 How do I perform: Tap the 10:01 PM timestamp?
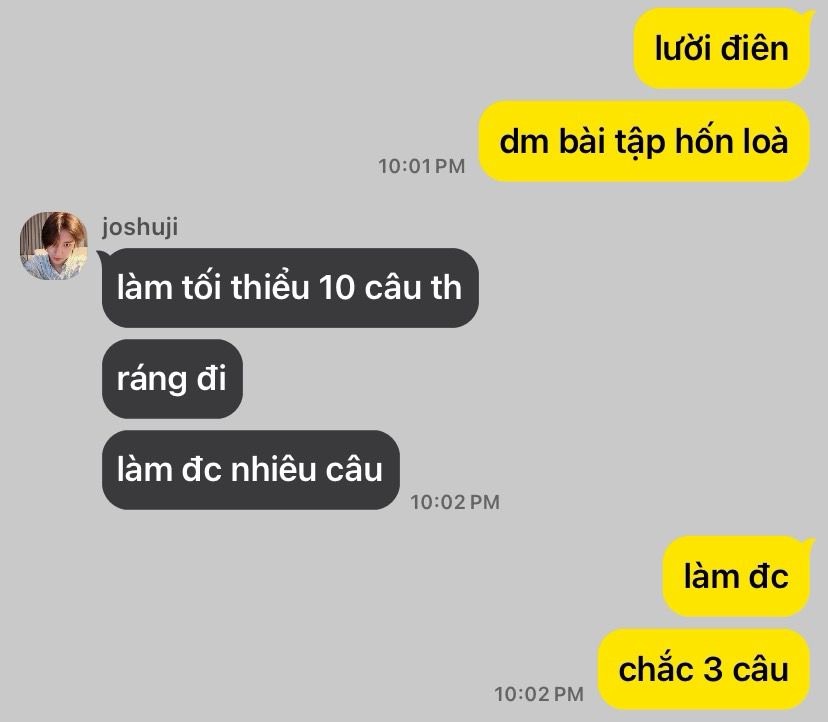point(421,166)
